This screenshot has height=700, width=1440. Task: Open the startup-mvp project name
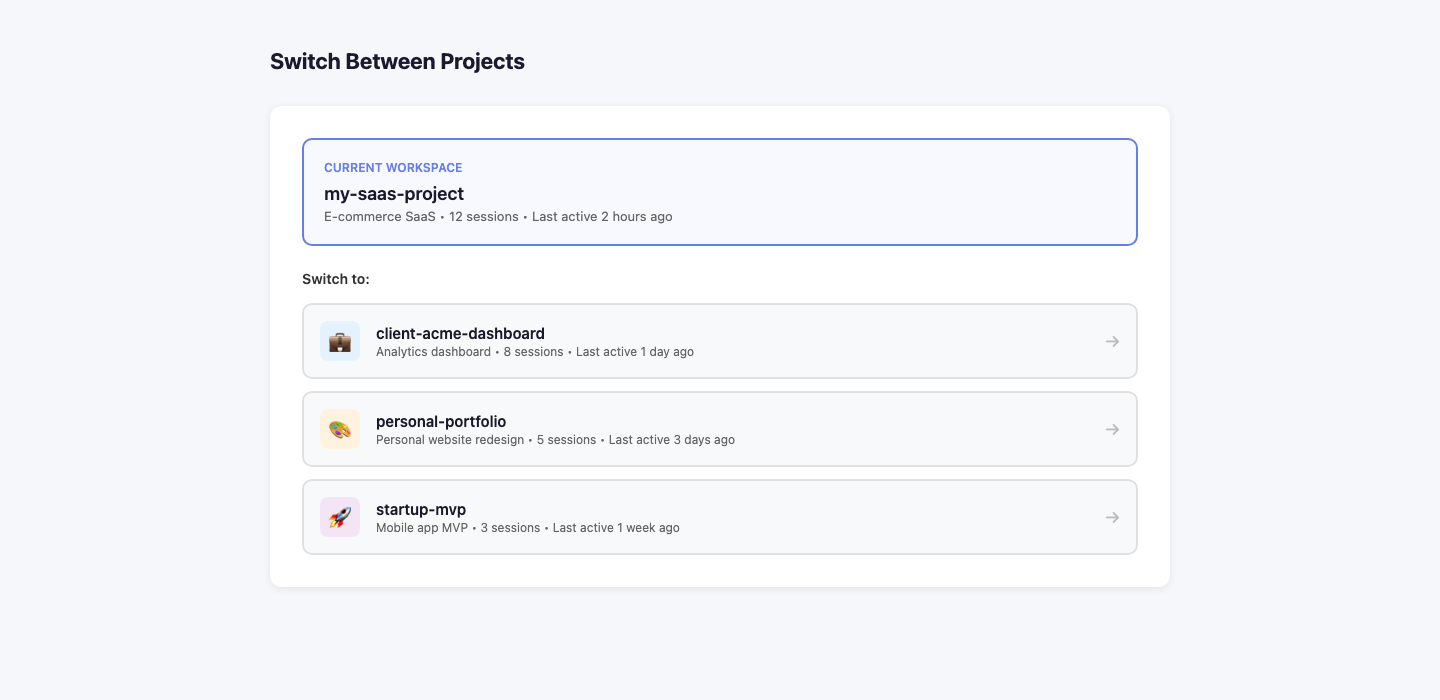click(421, 509)
